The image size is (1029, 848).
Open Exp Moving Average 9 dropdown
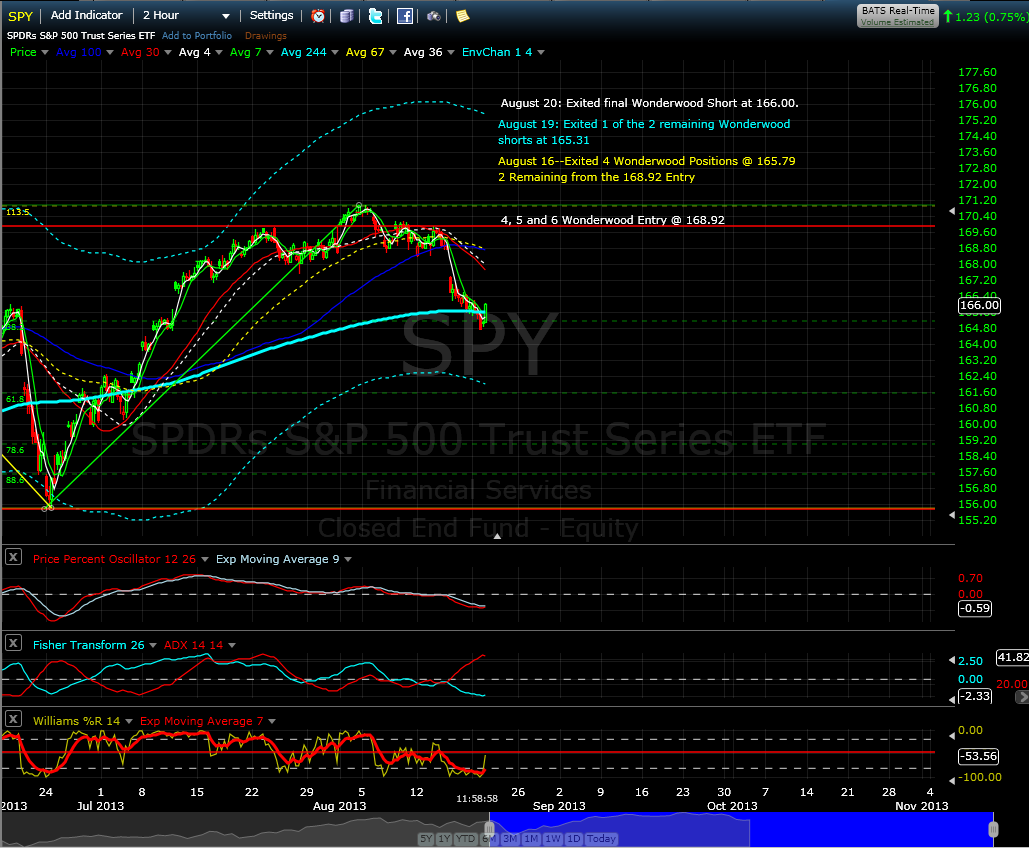(x=348, y=559)
